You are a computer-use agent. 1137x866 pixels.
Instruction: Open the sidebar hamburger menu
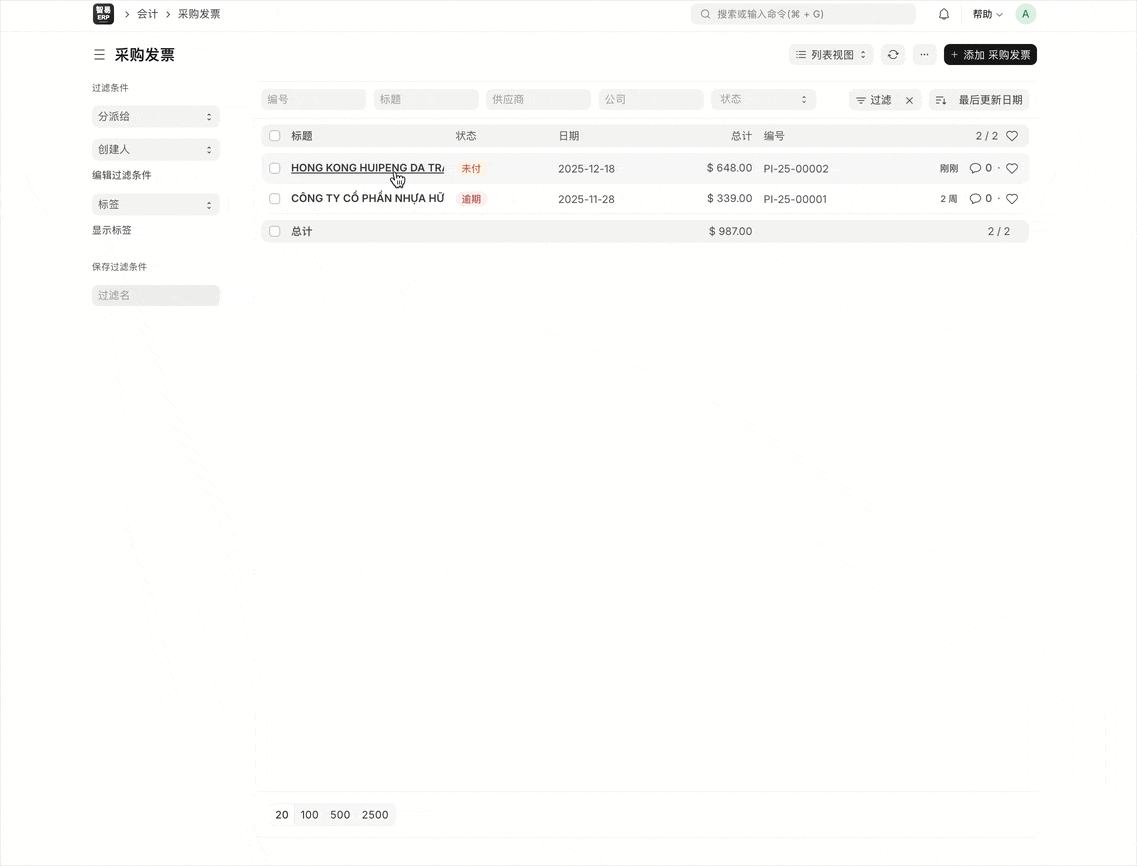coord(99,55)
